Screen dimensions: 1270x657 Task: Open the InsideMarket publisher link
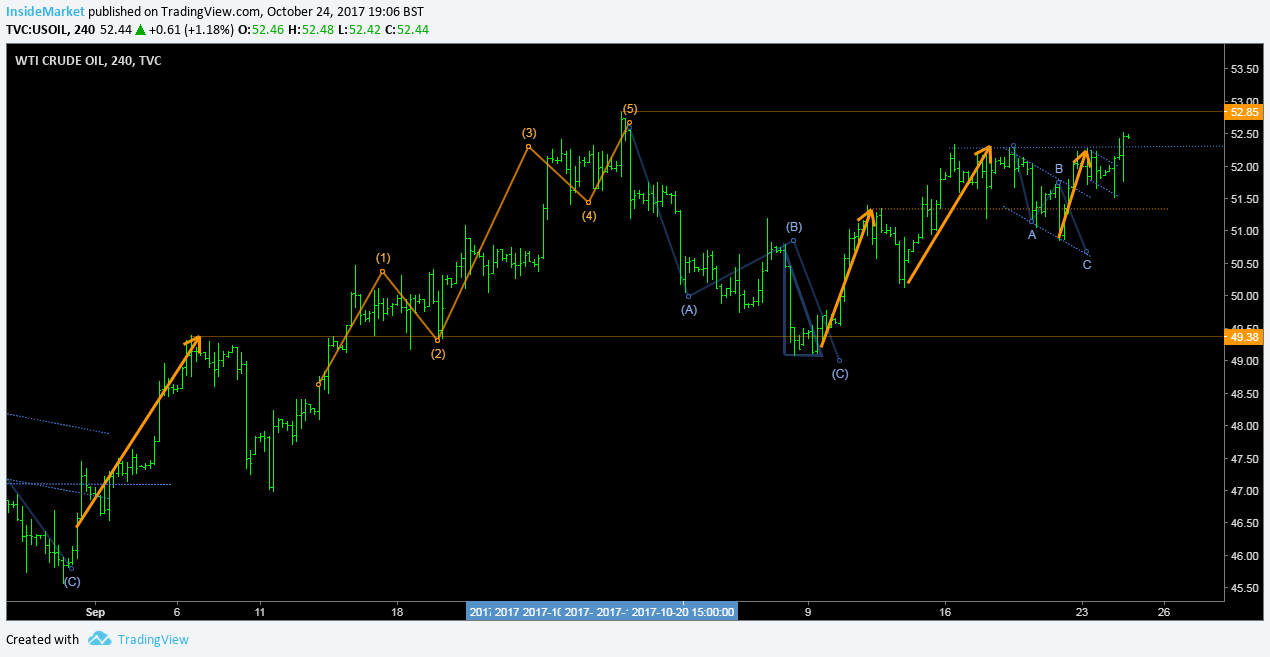43,11
